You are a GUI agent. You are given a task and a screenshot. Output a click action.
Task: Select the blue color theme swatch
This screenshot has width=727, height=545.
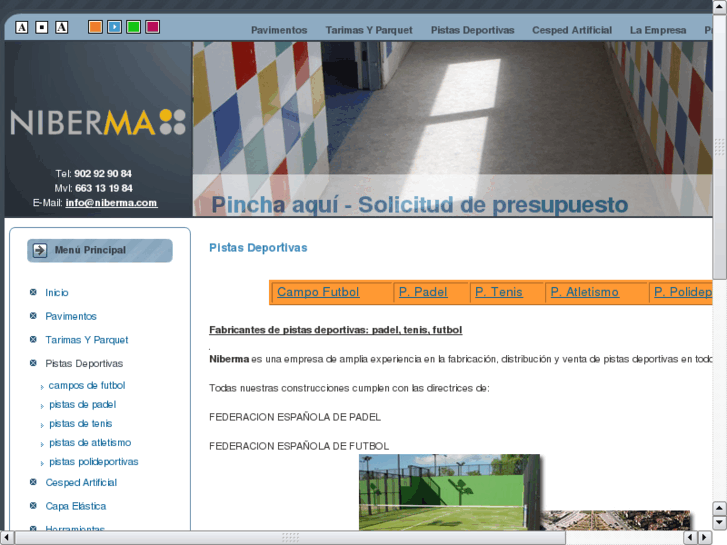115,27
